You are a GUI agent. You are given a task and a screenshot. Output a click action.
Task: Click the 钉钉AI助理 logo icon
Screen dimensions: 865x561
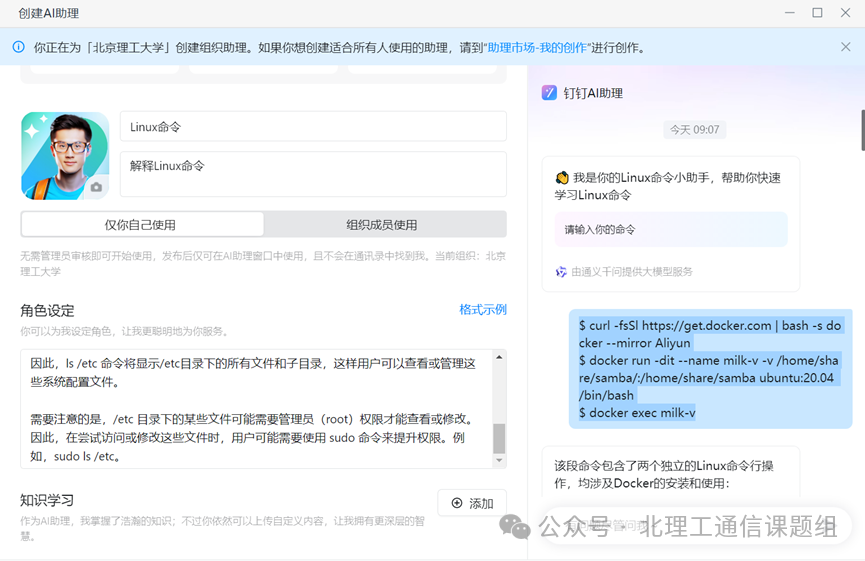pyautogui.click(x=549, y=93)
